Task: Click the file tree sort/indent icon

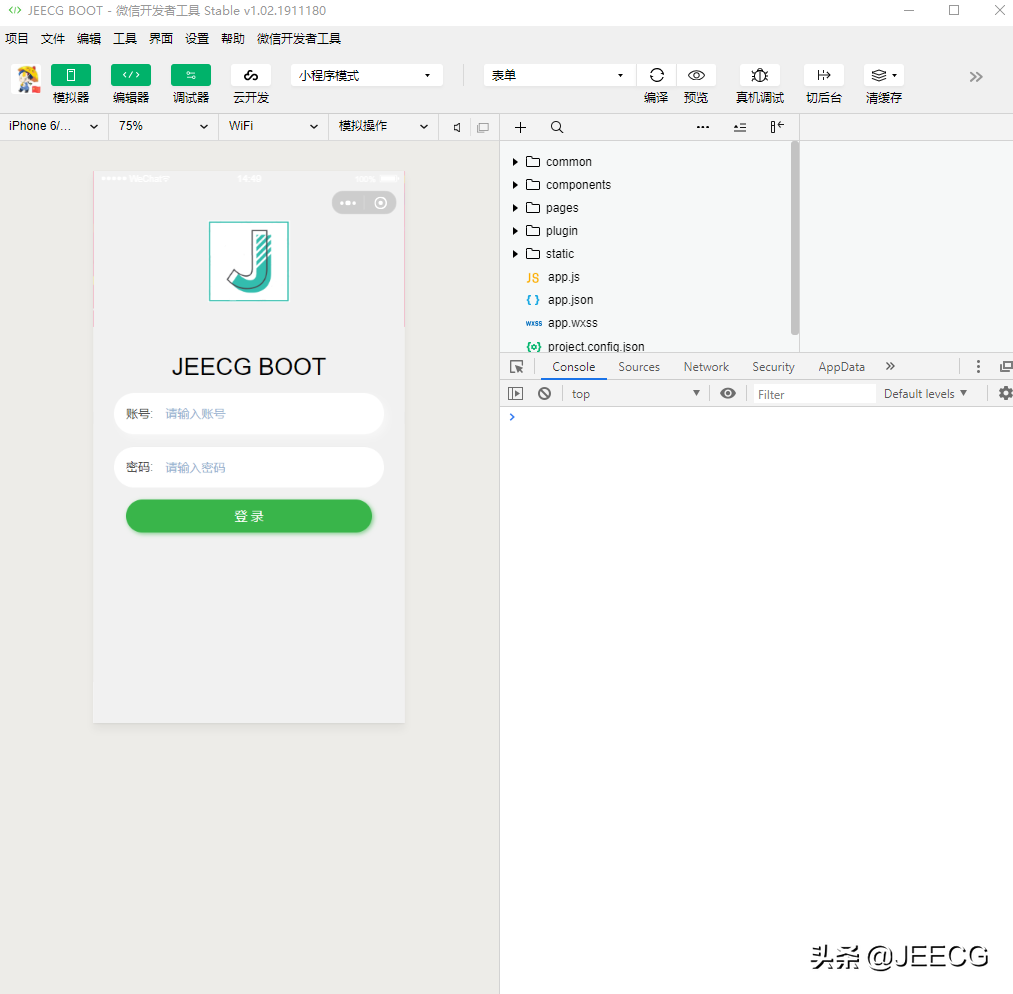Action: 740,127
